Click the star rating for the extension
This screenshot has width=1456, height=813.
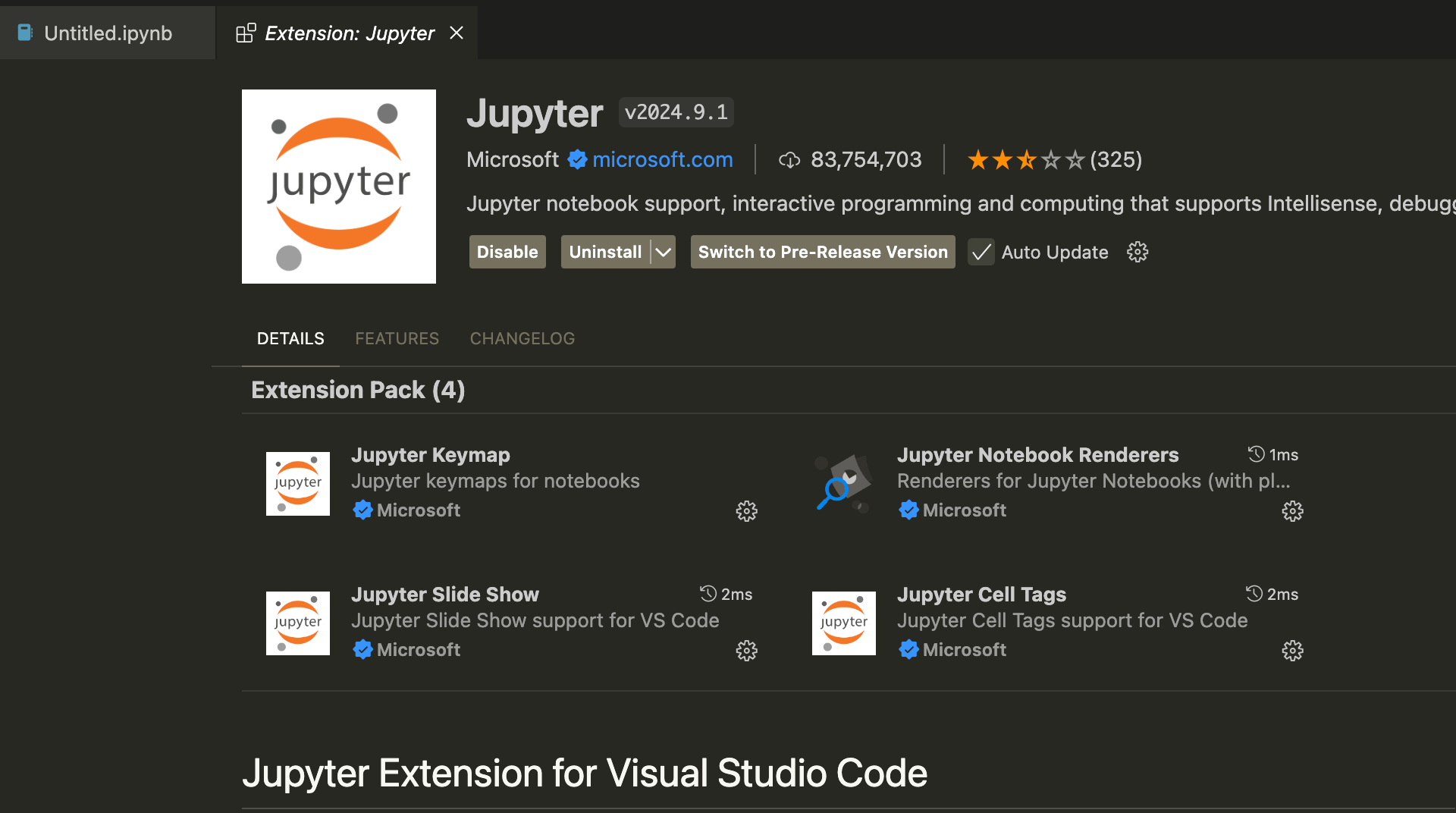point(1026,160)
